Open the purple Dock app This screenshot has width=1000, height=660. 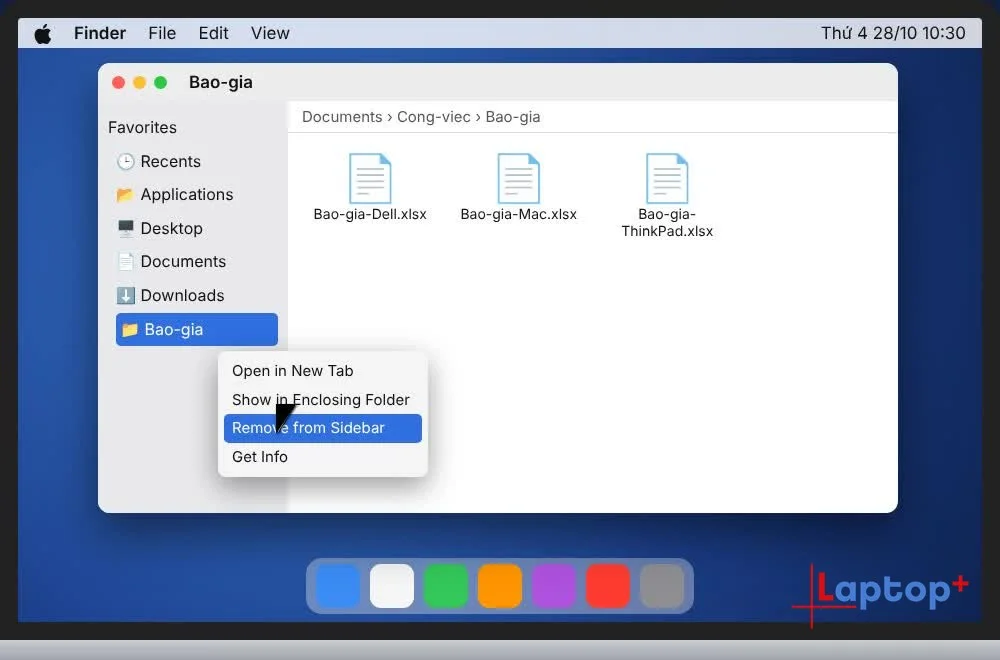(x=554, y=585)
